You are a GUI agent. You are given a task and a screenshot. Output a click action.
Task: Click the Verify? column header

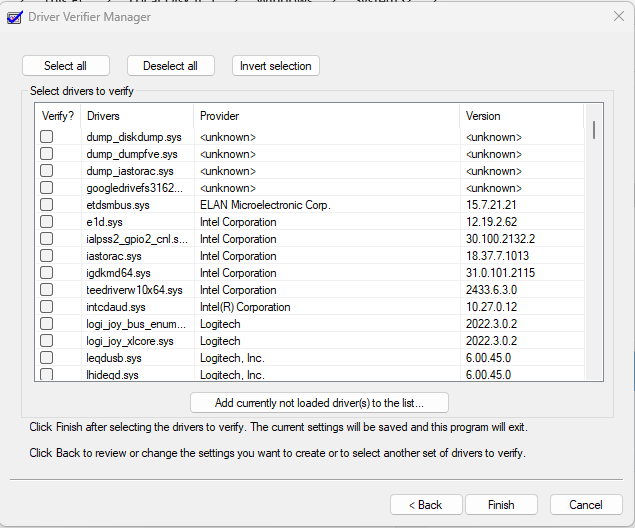pyautogui.click(x=58, y=116)
